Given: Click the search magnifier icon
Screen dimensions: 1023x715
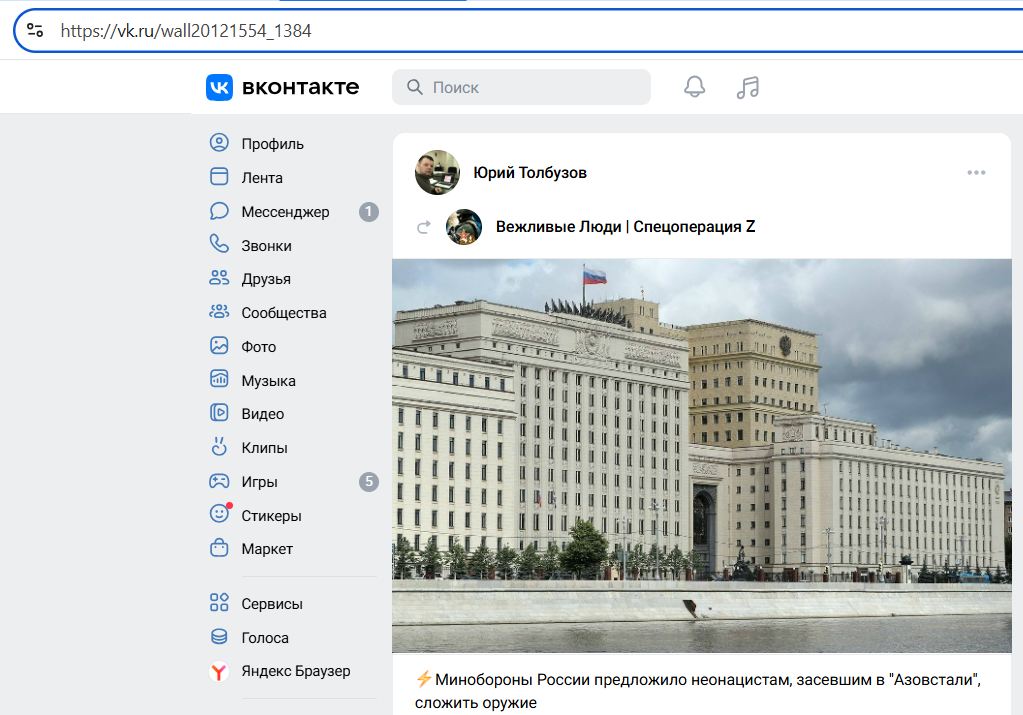Looking at the screenshot, I should [x=414, y=87].
